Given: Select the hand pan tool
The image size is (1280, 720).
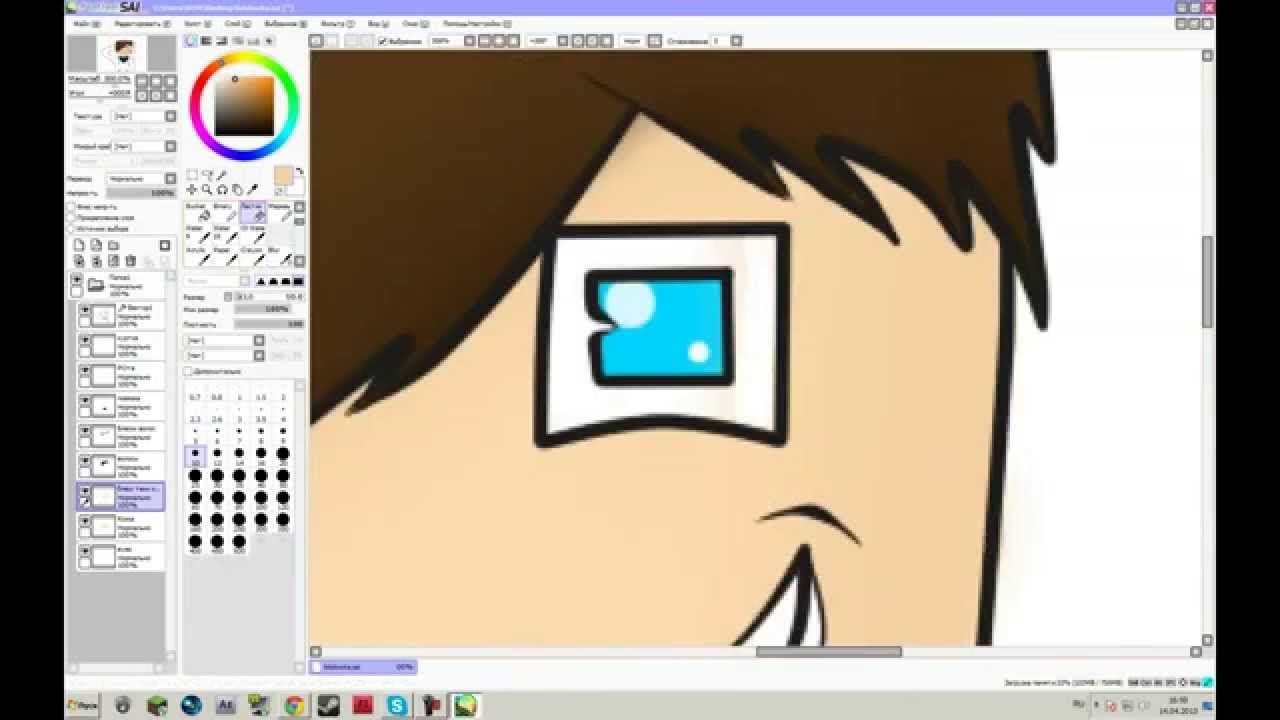Looking at the screenshot, I should [237, 189].
